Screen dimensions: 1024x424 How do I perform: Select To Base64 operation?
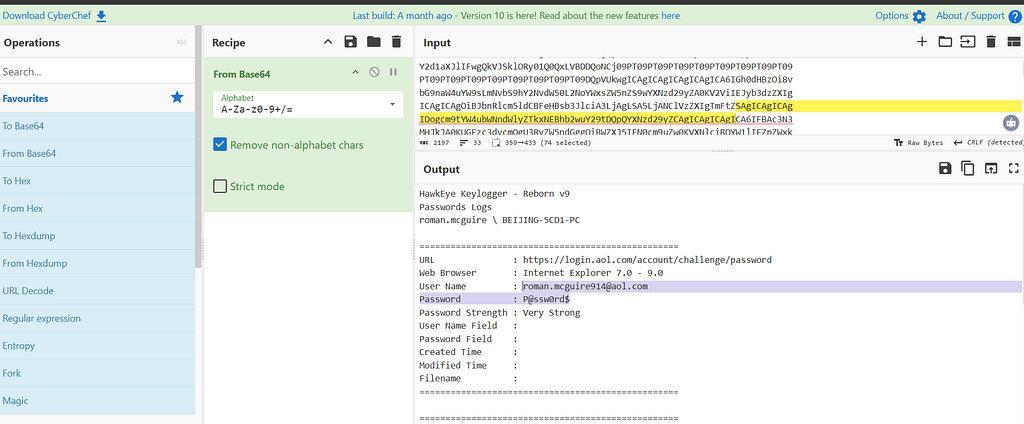click(x=97, y=126)
